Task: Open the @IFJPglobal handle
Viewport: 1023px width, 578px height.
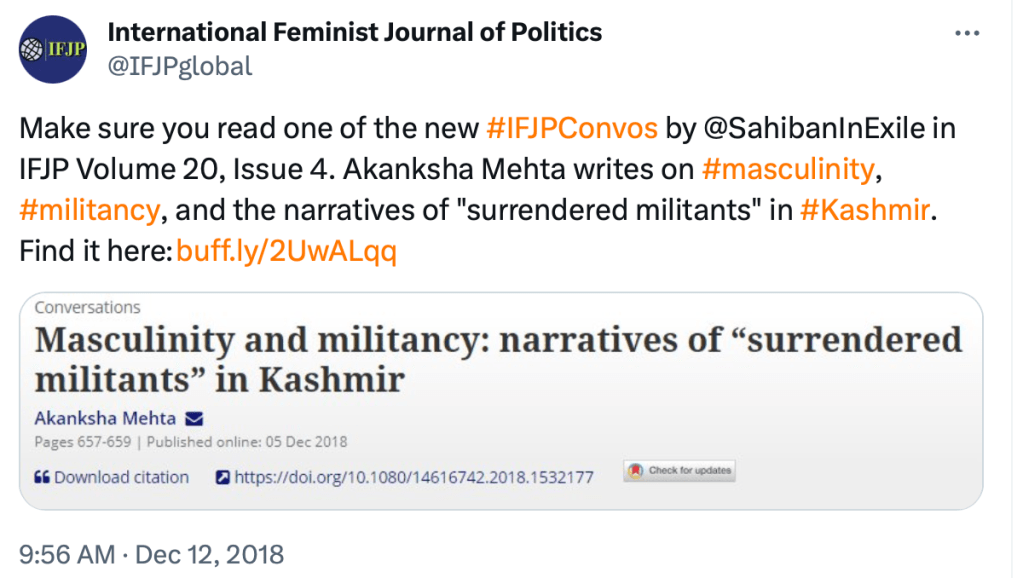Action: point(180,66)
